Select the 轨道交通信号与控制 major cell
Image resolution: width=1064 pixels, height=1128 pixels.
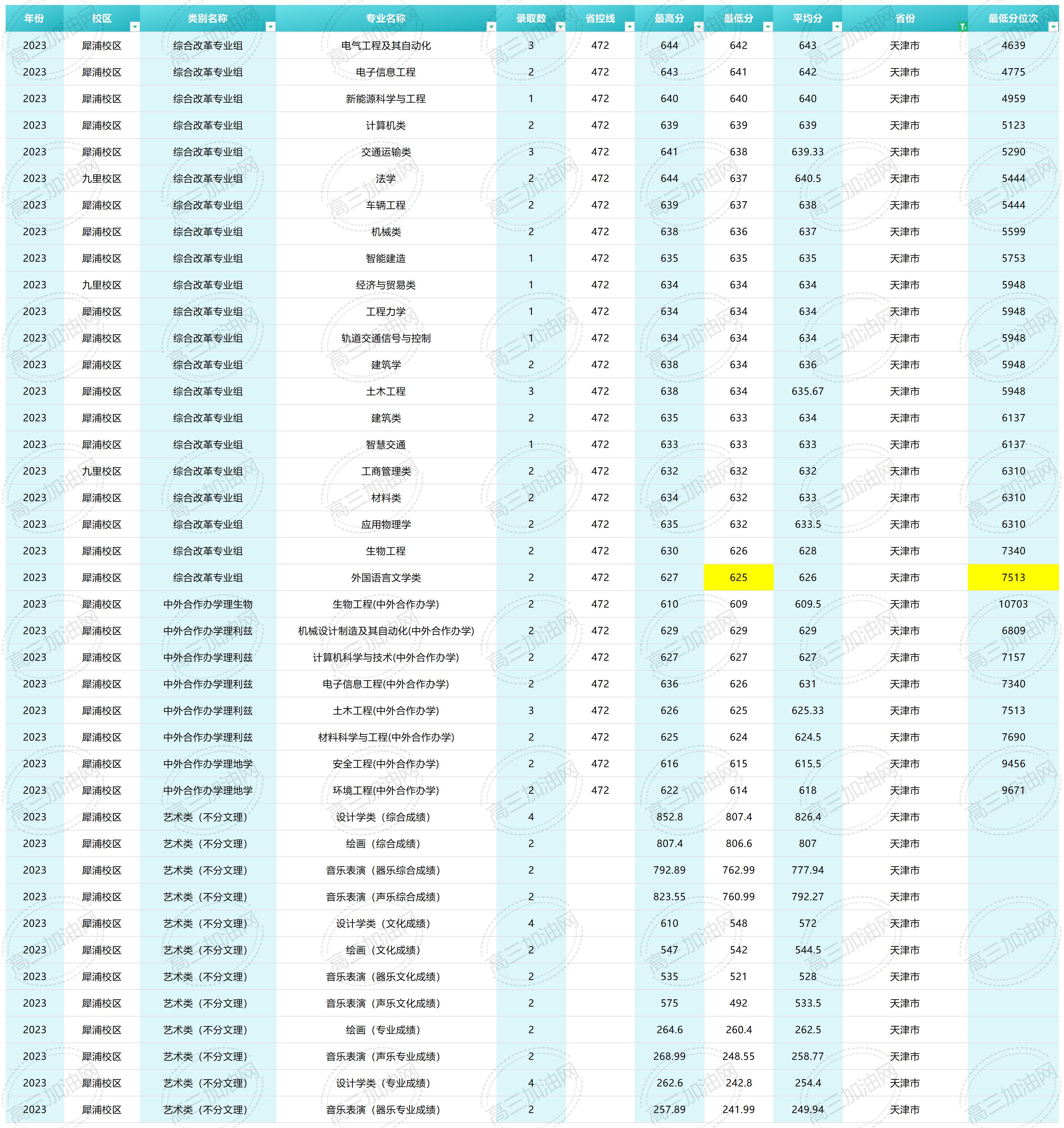pyautogui.click(x=386, y=338)
